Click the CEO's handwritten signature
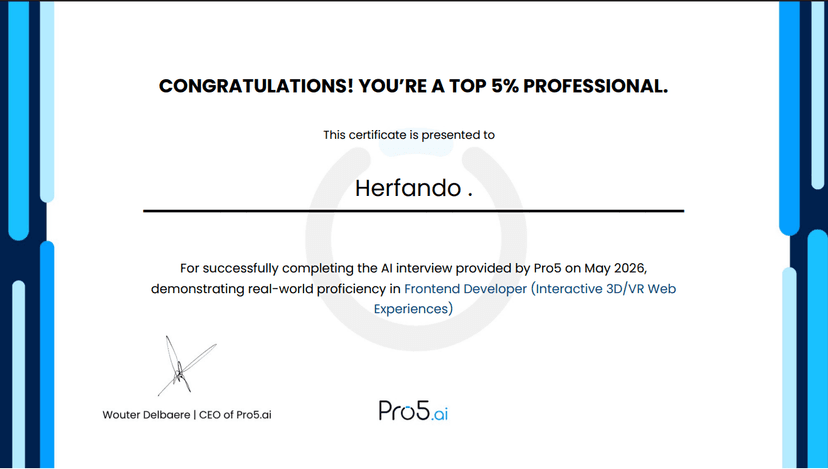The image size is (828, 469). point(187,365)
